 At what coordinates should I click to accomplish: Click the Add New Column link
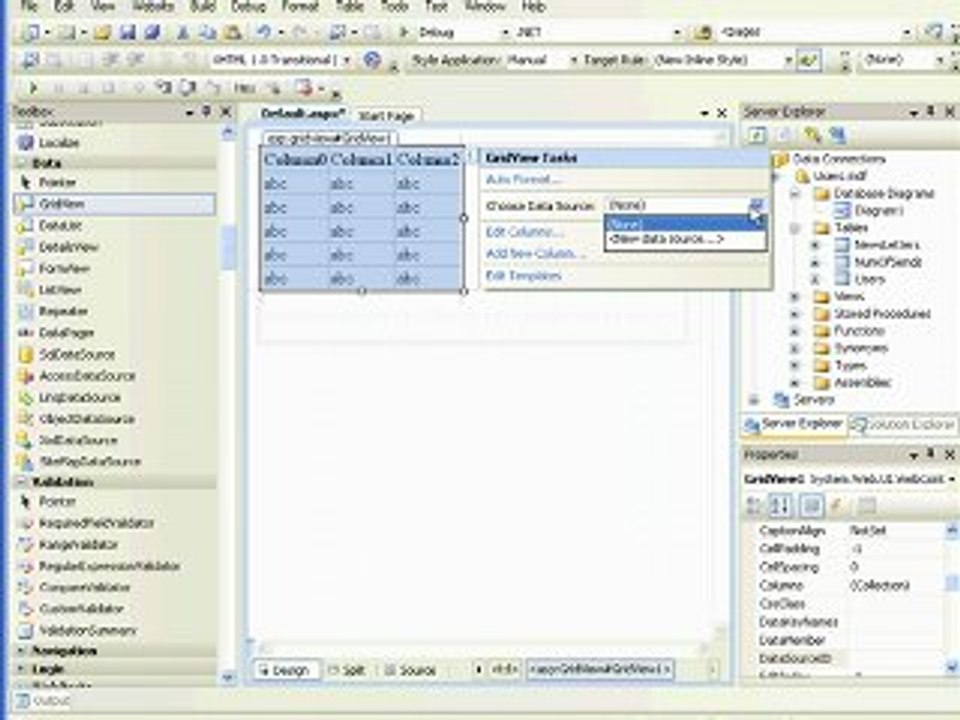(x=535, y=253)
